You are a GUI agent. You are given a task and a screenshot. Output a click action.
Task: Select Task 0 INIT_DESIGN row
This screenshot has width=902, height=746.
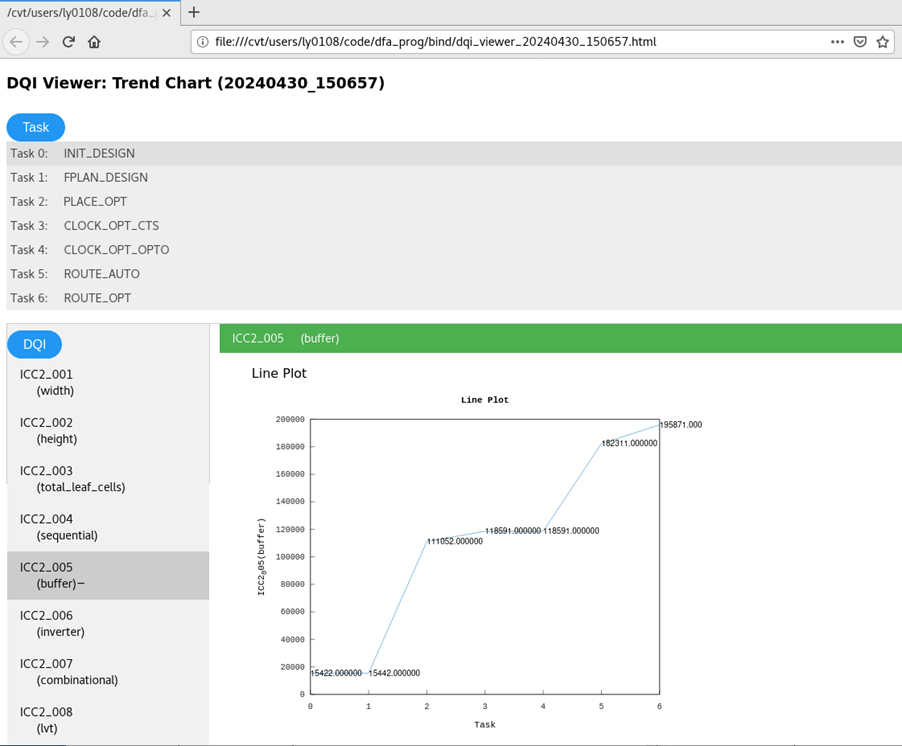click(99, 154)
